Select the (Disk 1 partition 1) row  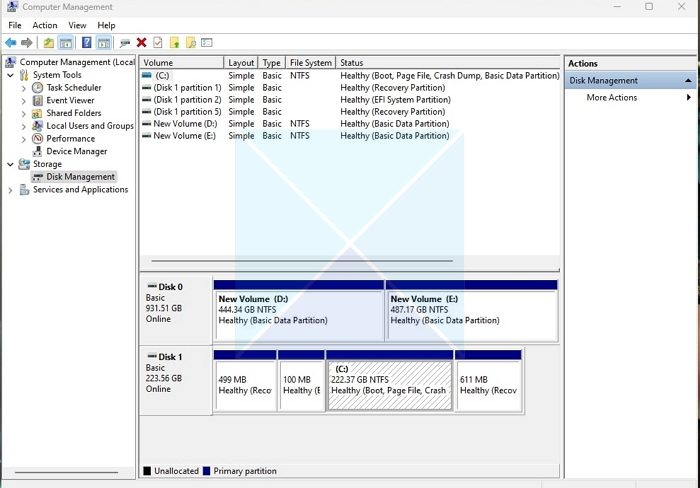[350, 88]
